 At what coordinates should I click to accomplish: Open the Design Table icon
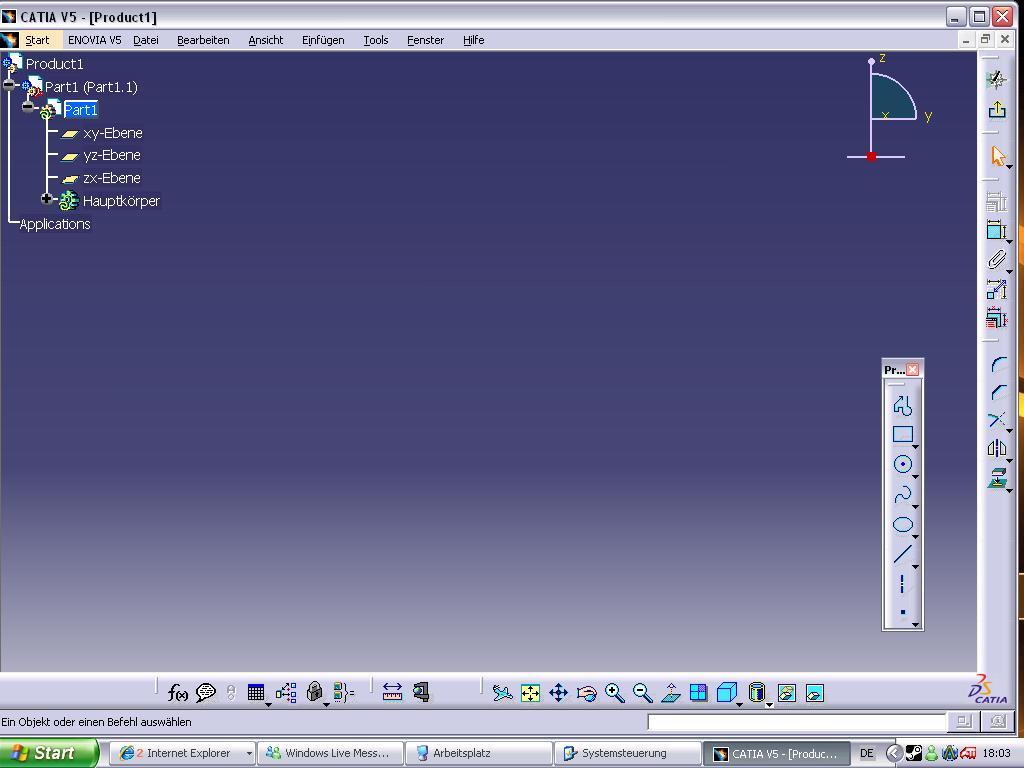256,692
